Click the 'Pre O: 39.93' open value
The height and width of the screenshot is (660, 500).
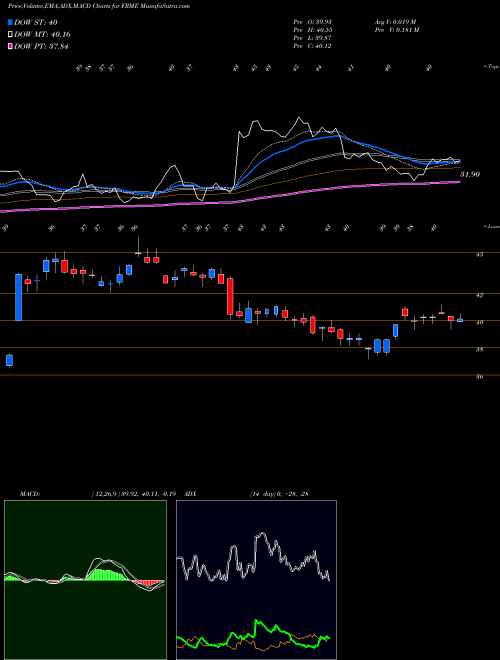pos(314,22)
